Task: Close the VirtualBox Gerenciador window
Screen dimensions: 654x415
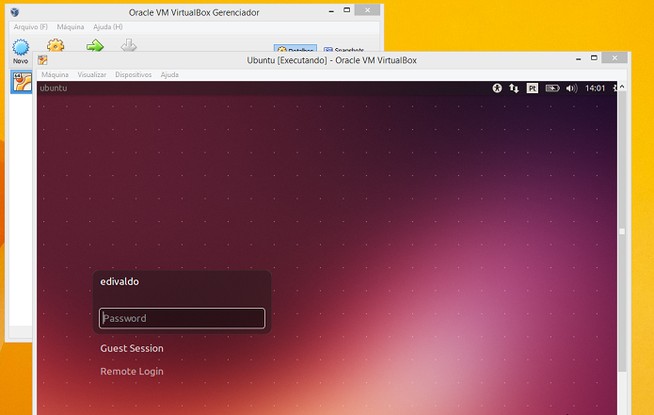Action: 367,10
